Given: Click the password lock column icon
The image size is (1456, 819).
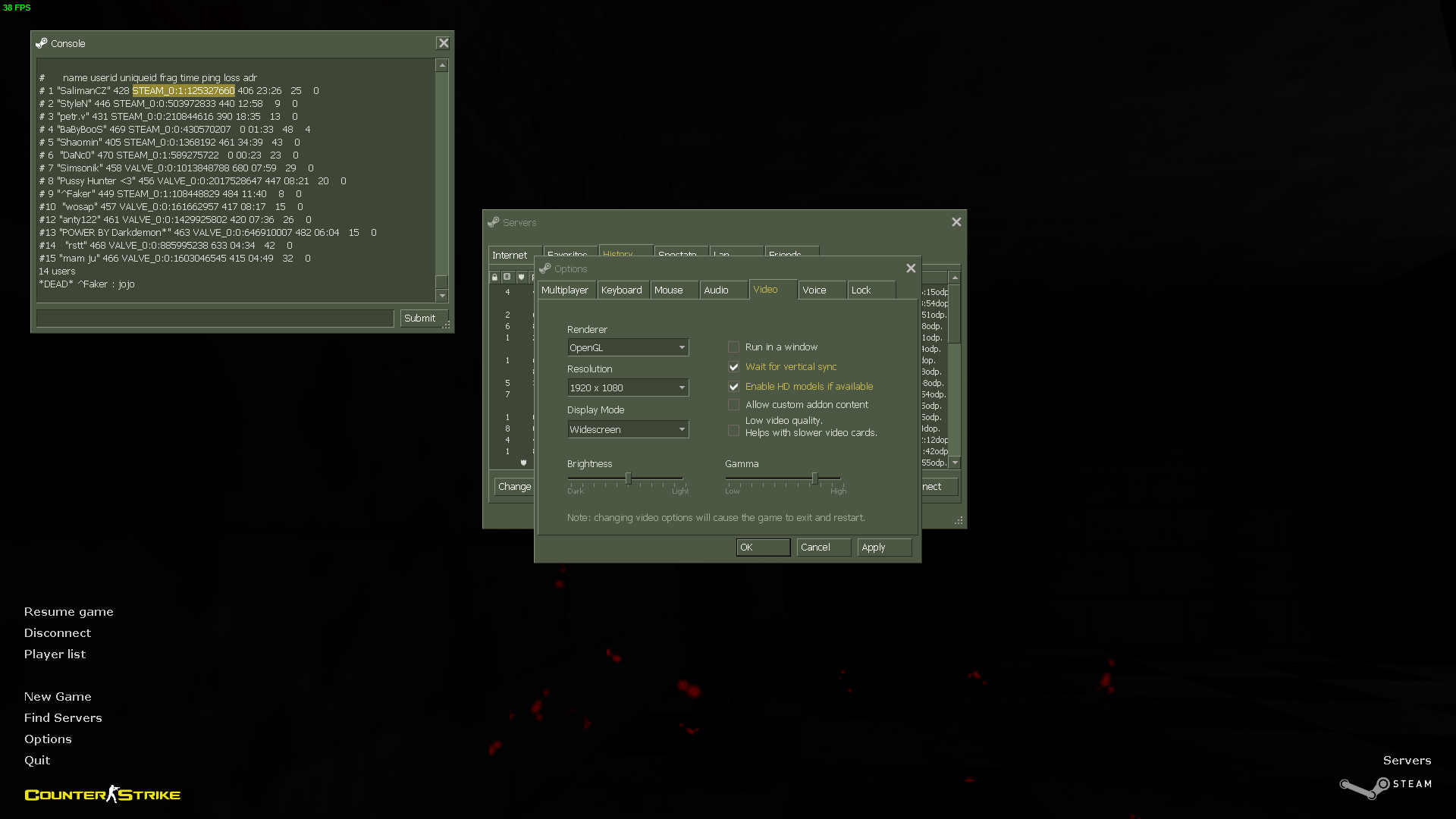Looking at the screenshot, I should click(494, 277).
